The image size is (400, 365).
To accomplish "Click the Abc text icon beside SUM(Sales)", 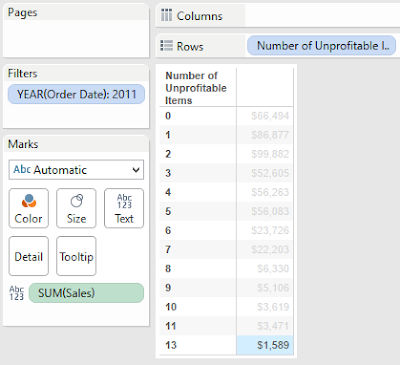I will coord(16,293).
